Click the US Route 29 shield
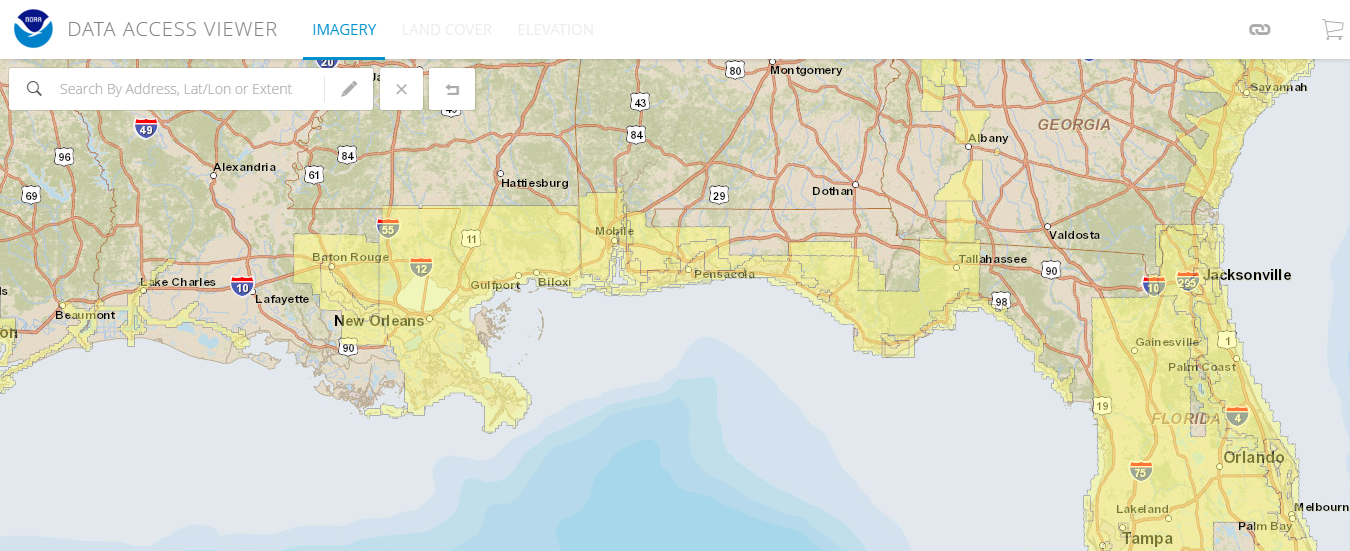 [x=719, y=195]
